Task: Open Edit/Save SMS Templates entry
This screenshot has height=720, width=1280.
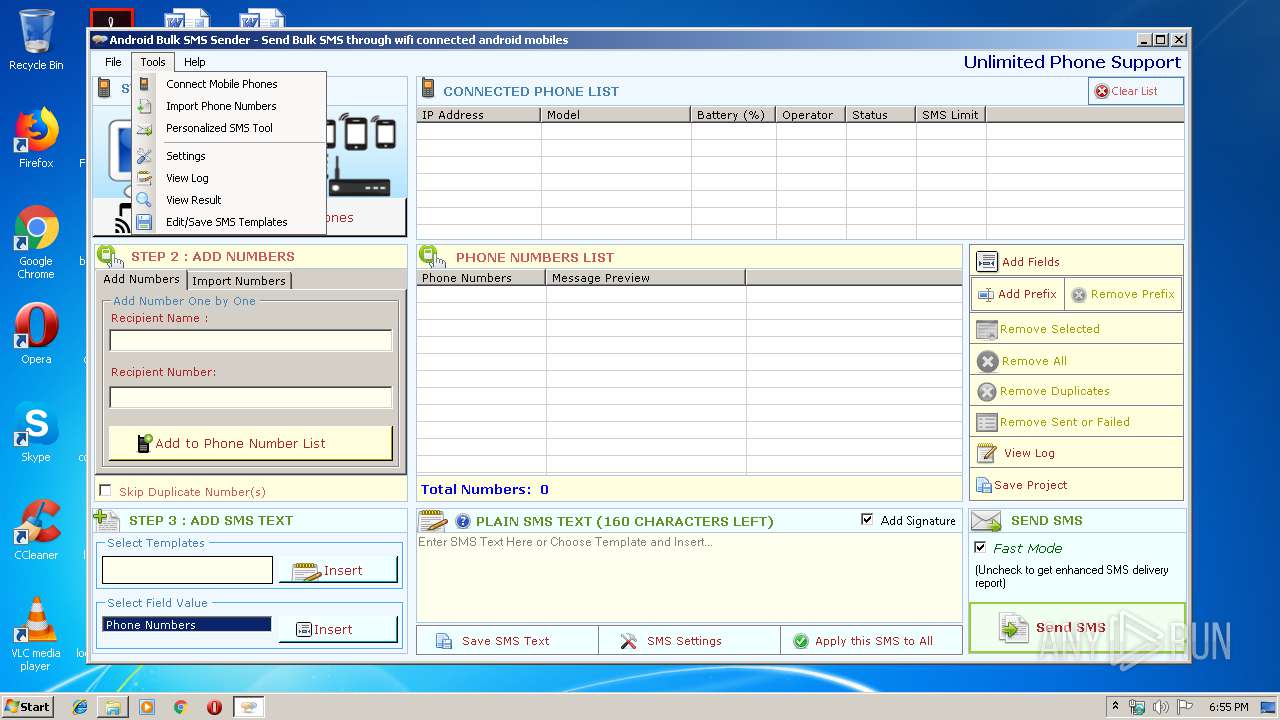Action: pyautogui.click(x=229, y=222)
